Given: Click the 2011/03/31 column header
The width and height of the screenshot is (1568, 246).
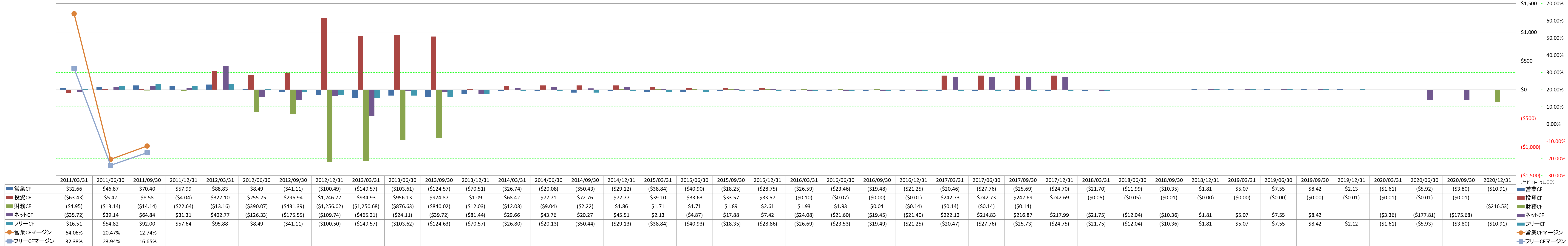Looking at the screenshot, I should click(74, 180).
